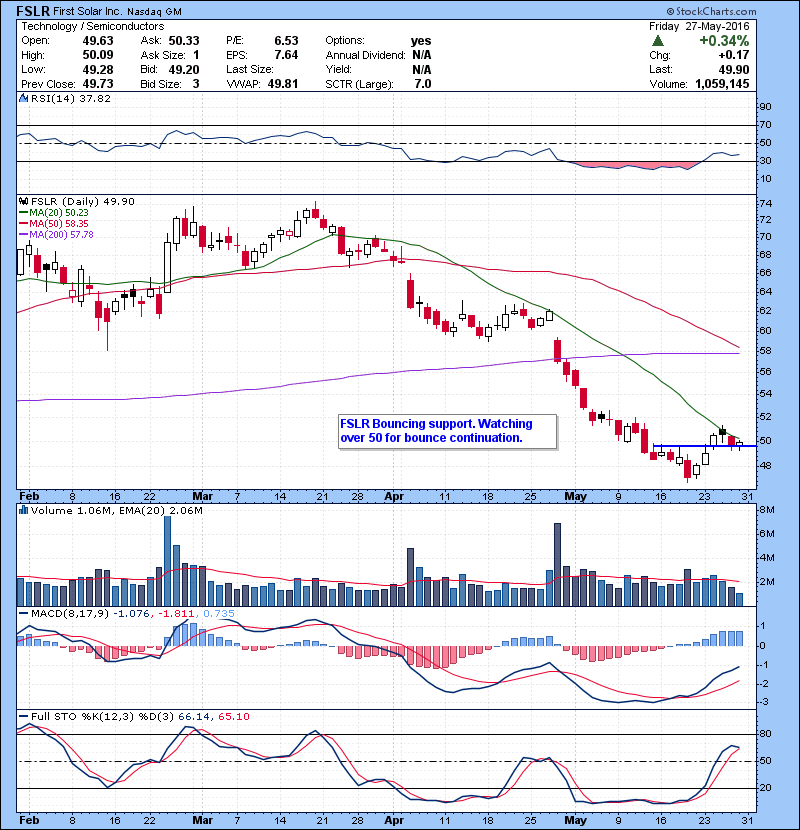Click 'Volume 1.06M, EMA(20) 2.06M' label
This screenshot has height=830, width=800.
[116, 510]
